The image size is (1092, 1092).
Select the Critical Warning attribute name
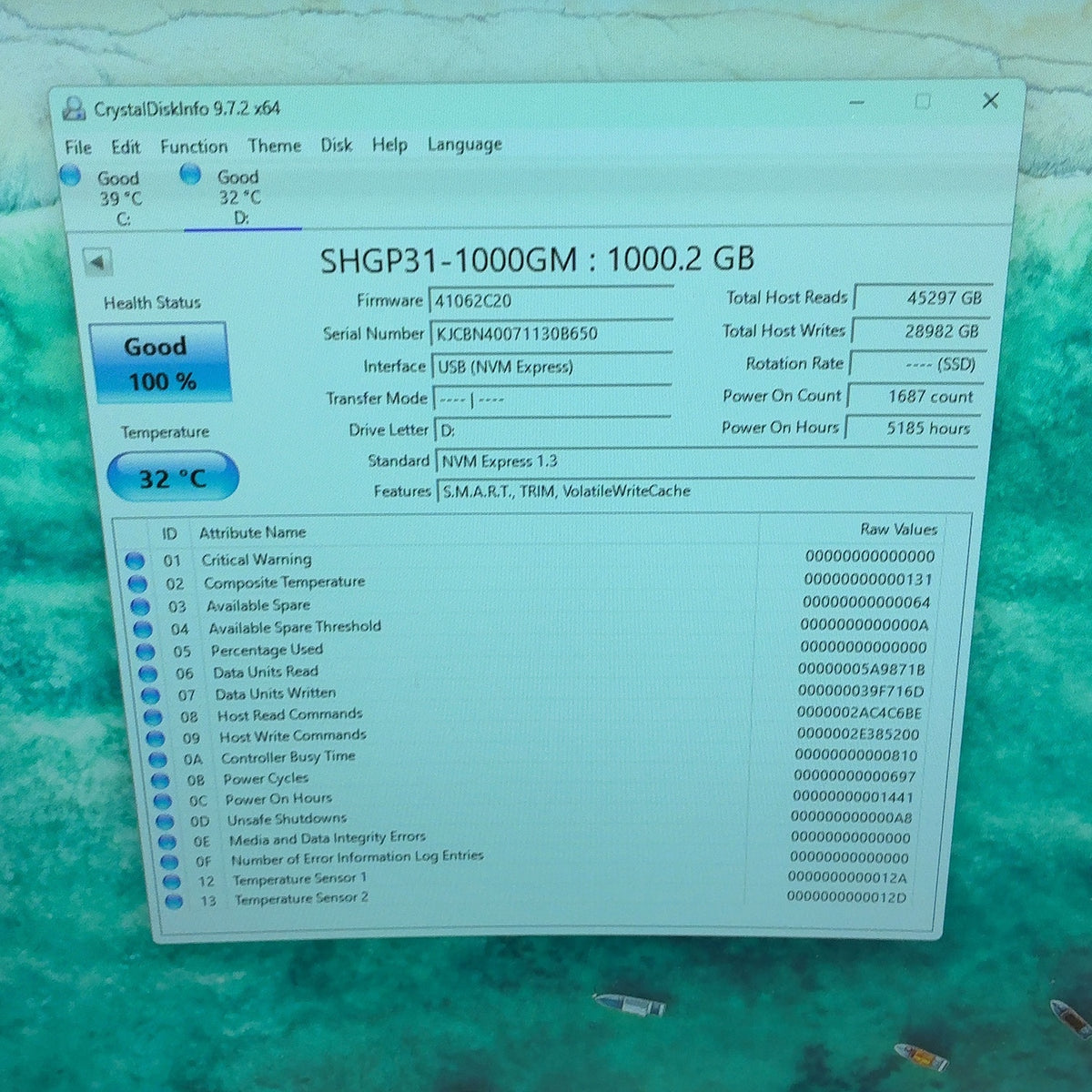(256, 560)
